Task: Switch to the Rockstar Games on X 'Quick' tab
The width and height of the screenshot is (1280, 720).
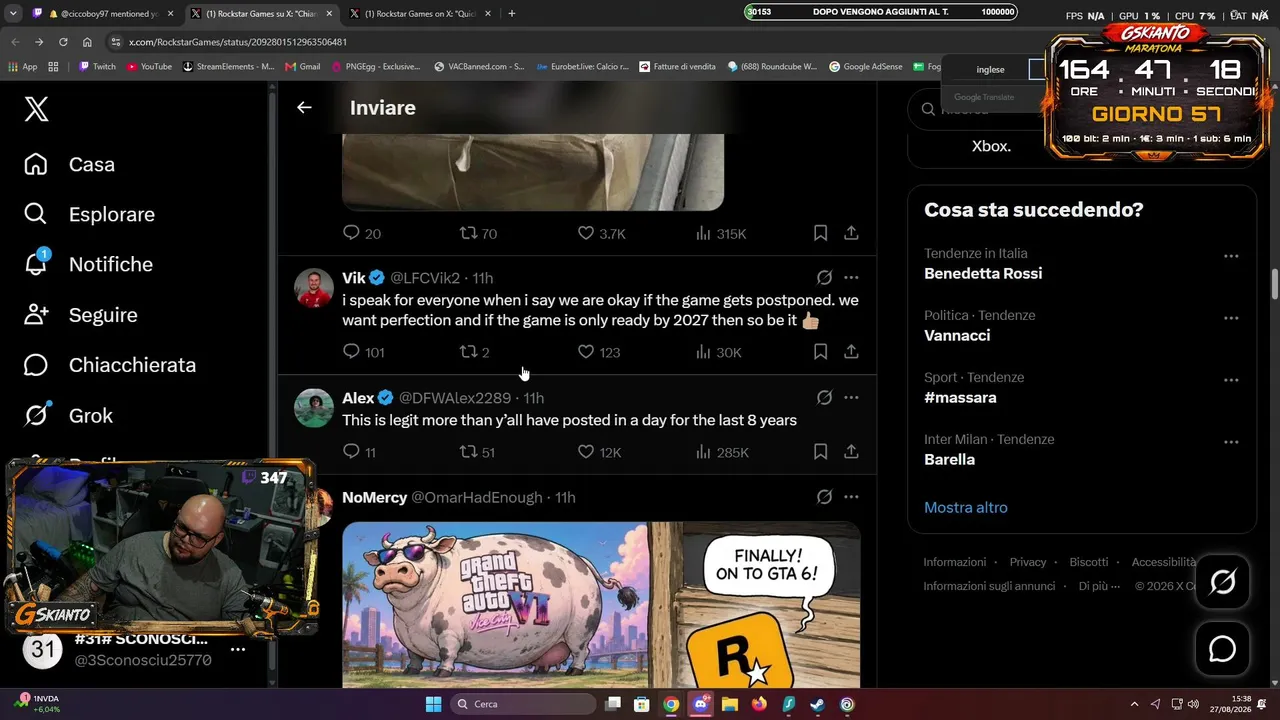Action: pos(418,13)
